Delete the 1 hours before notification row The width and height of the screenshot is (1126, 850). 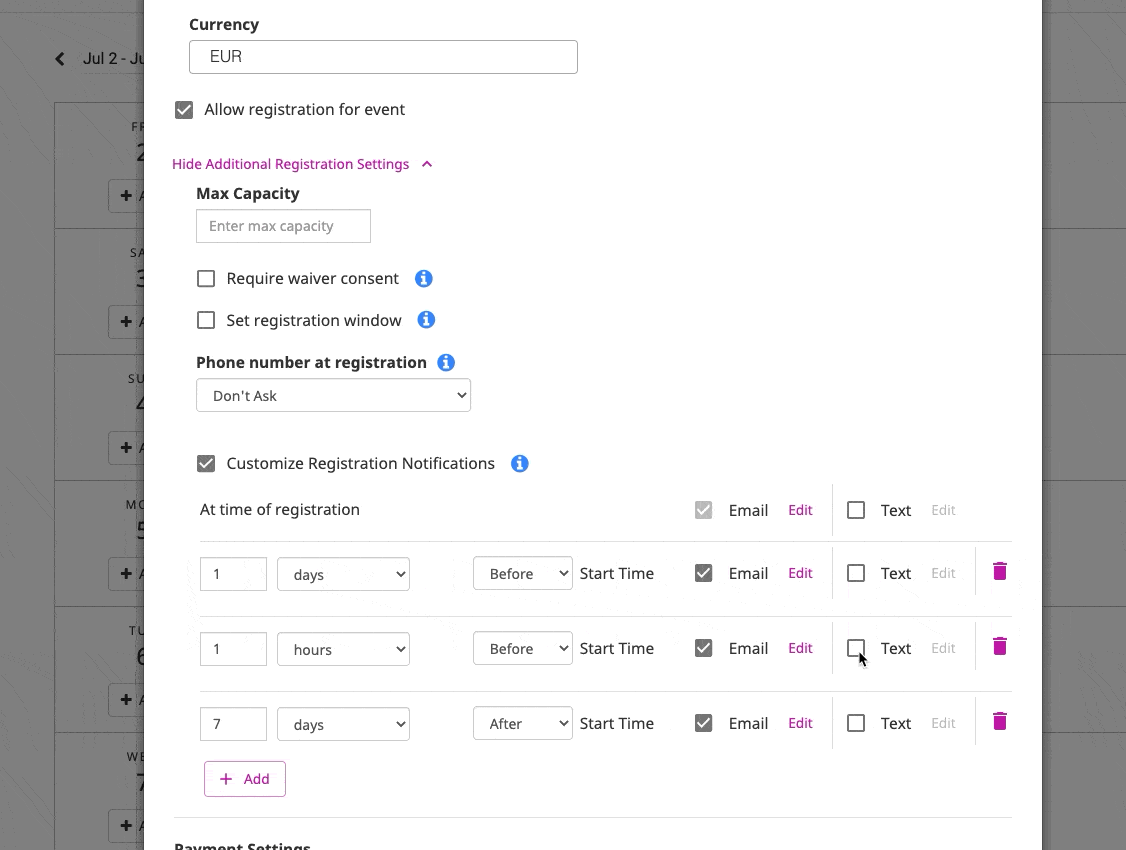click(1000, 646)
